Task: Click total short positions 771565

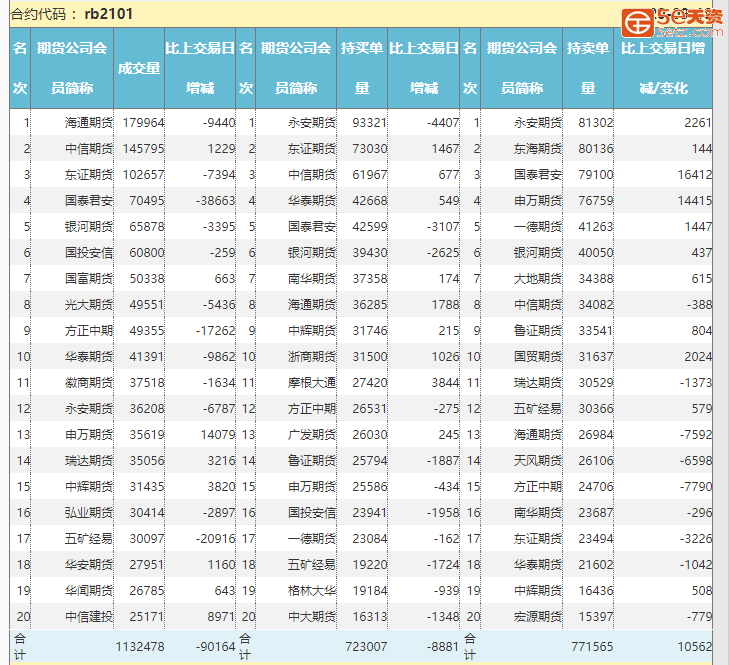Action: pos(592,647)
